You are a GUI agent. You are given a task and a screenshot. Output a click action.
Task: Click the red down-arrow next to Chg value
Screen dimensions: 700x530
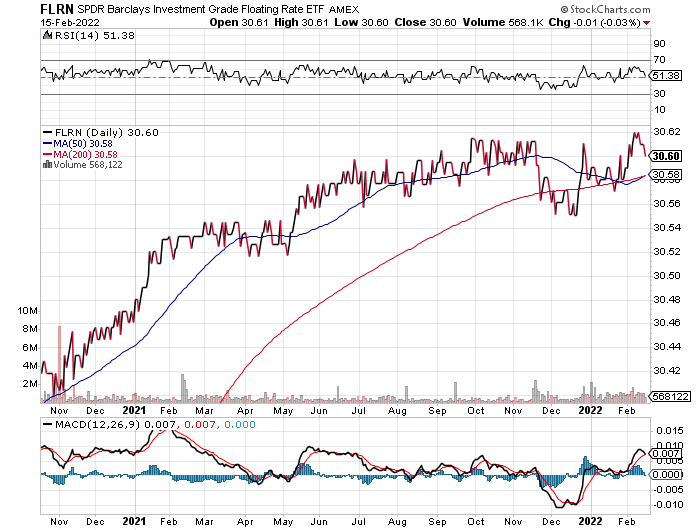(x=647, y=23)
